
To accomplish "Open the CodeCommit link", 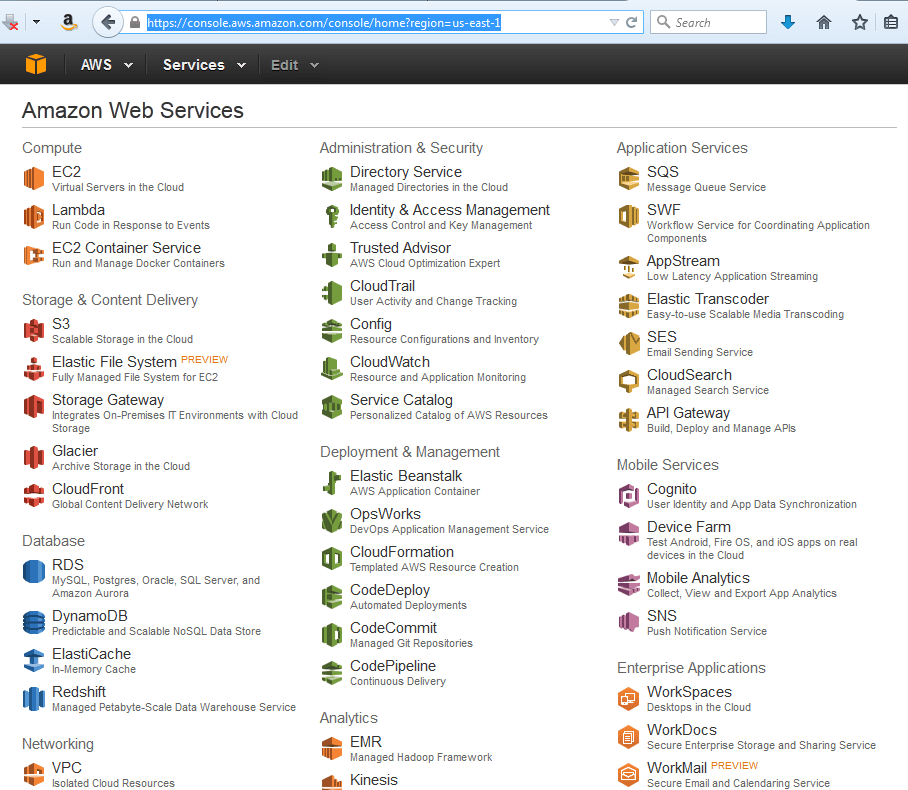I will (x=393, y=628).
